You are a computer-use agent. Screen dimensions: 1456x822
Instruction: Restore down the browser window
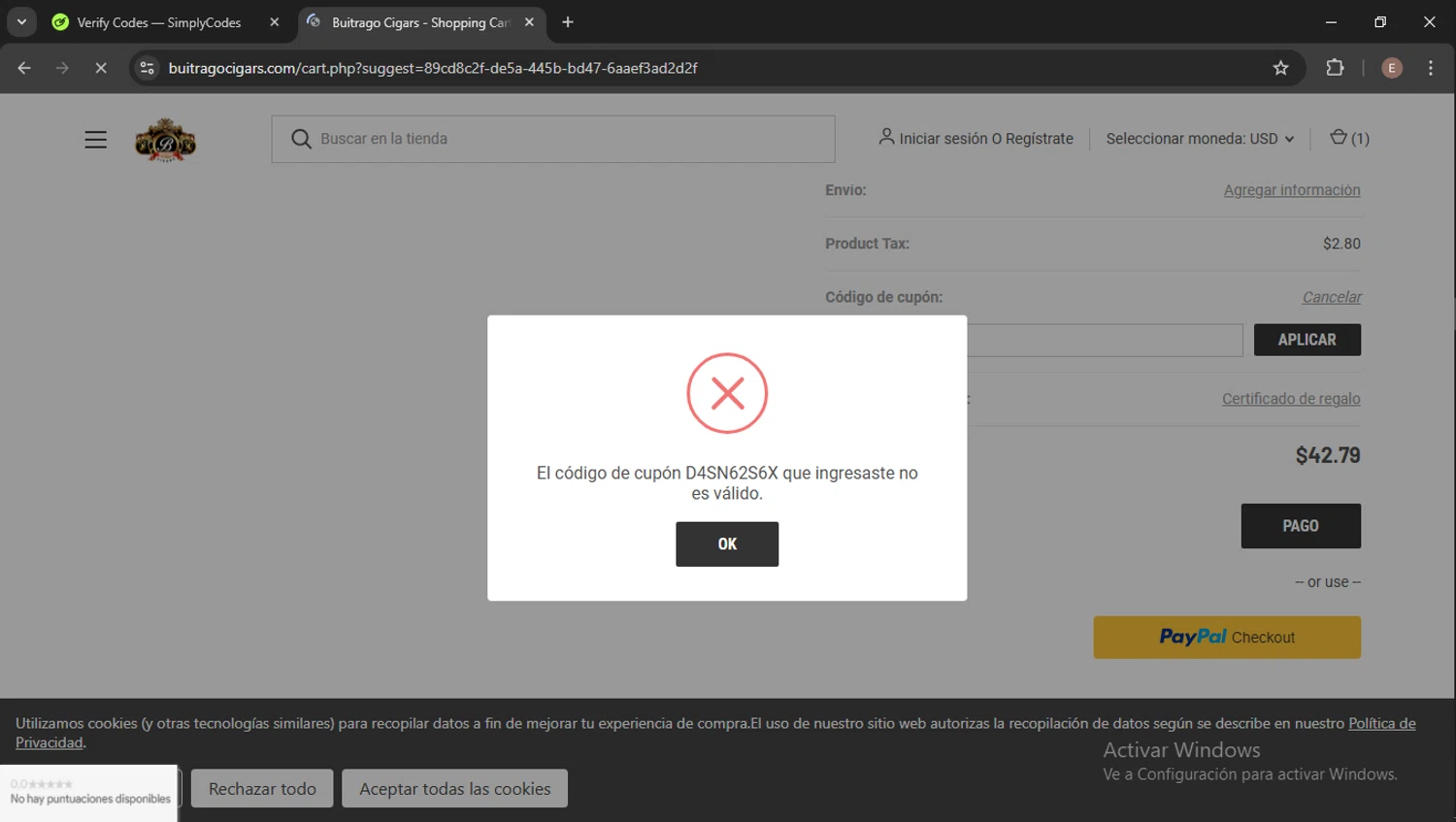click(1380, 21)
